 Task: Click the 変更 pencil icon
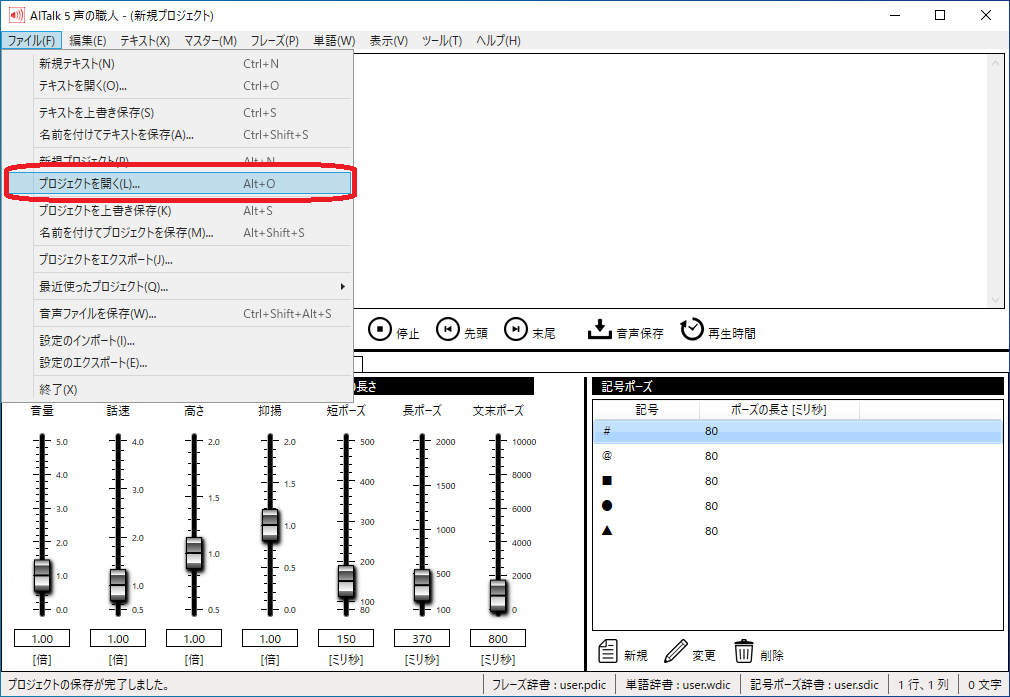[x=675, y=651]
